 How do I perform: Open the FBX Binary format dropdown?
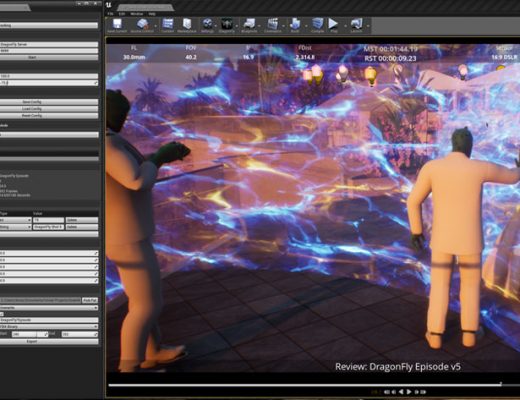[49, 327]
